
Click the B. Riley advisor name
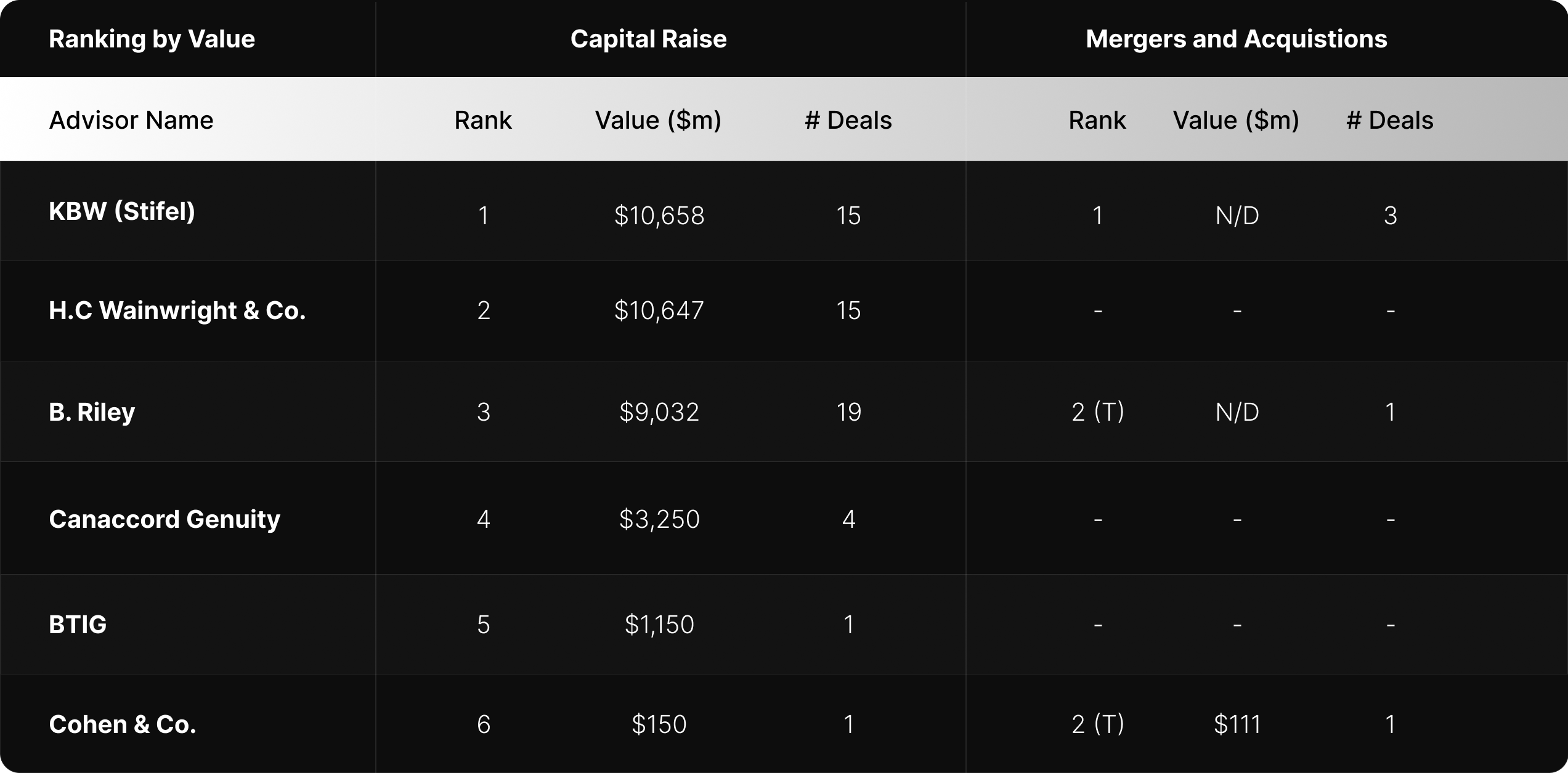(x=92, y=412)
